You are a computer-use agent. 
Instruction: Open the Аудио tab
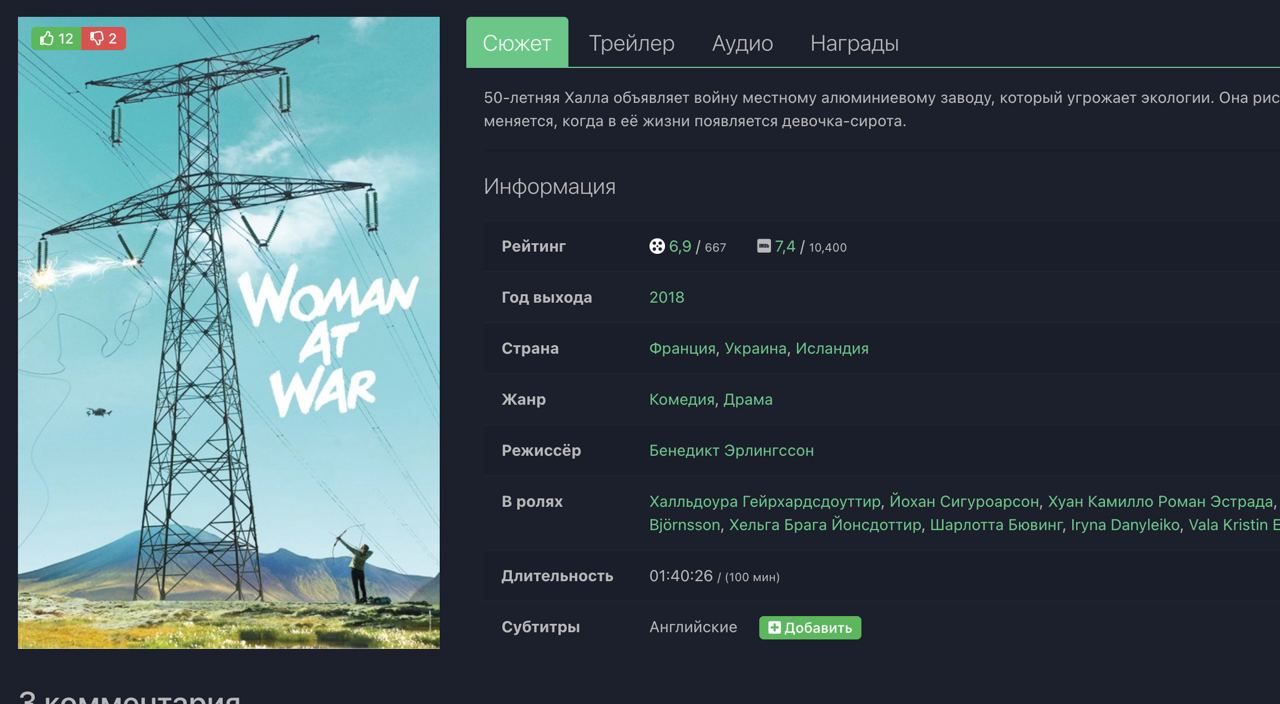(742, 43)
